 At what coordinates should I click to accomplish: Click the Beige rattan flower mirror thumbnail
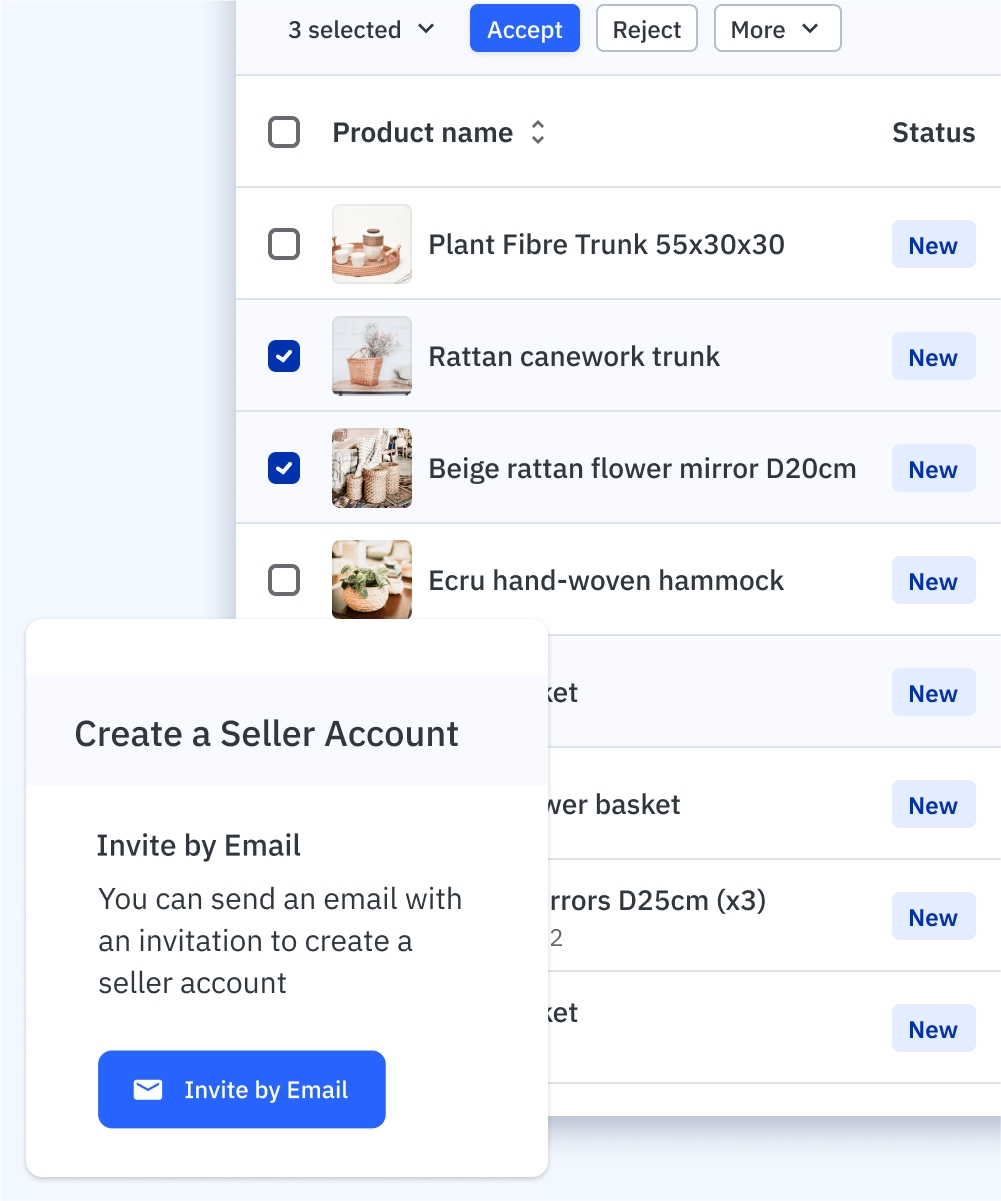[x=372, y=468]
